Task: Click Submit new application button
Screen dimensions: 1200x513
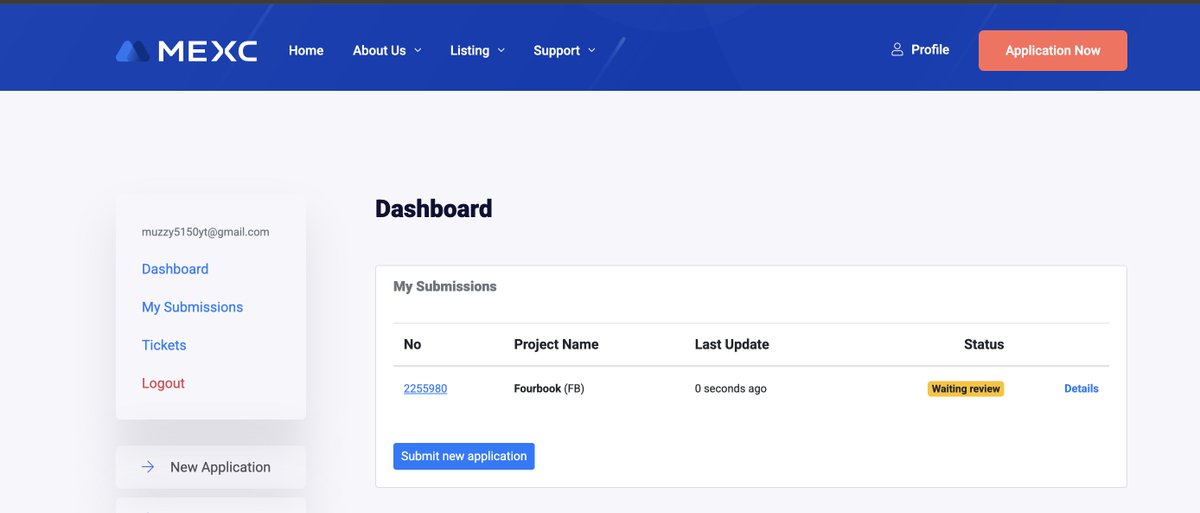Action: pyautogui.click(x=464, y=456)
